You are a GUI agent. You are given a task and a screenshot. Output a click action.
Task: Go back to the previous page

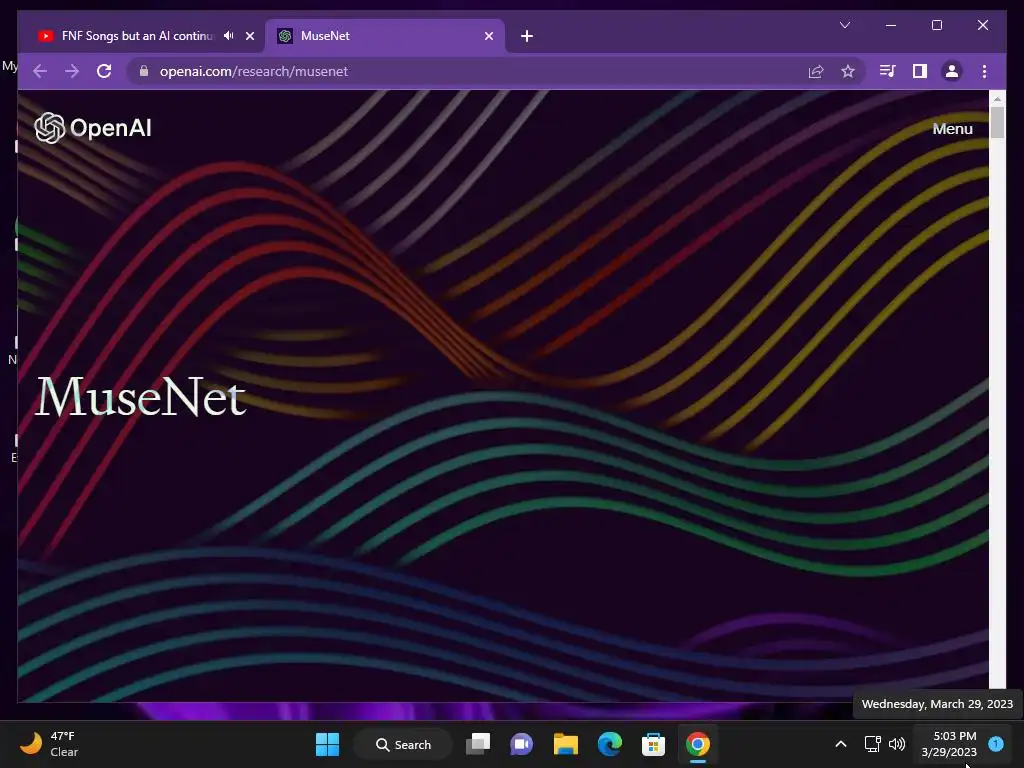coord(40,71)
